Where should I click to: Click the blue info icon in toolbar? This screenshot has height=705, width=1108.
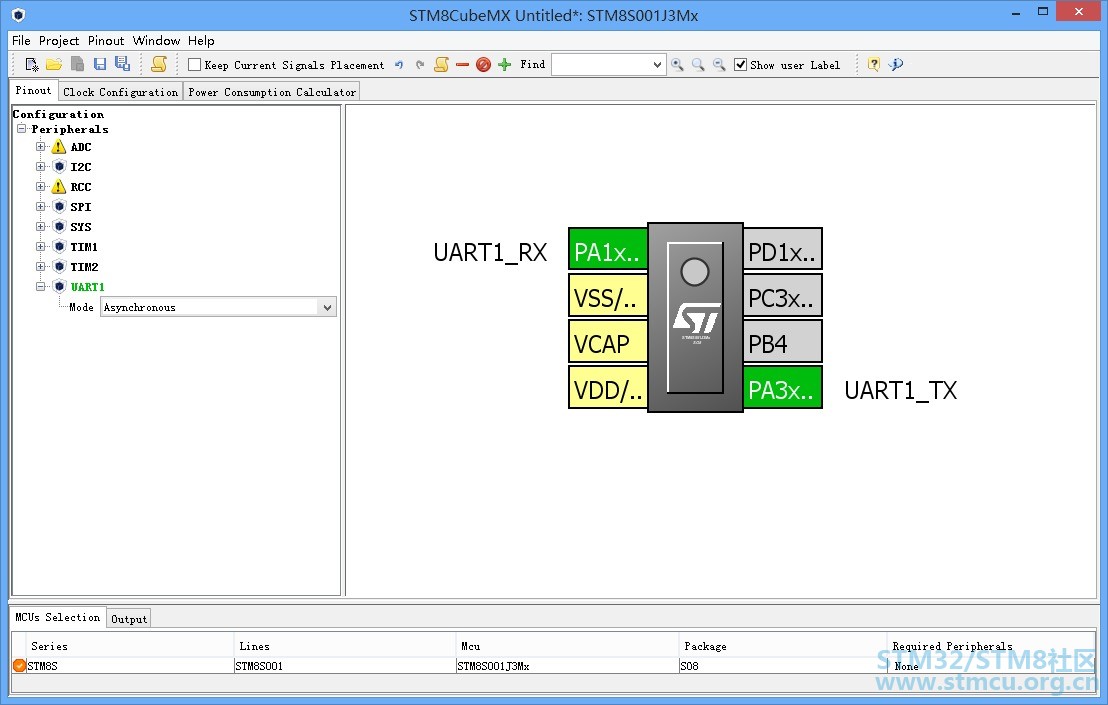point(896,65)
